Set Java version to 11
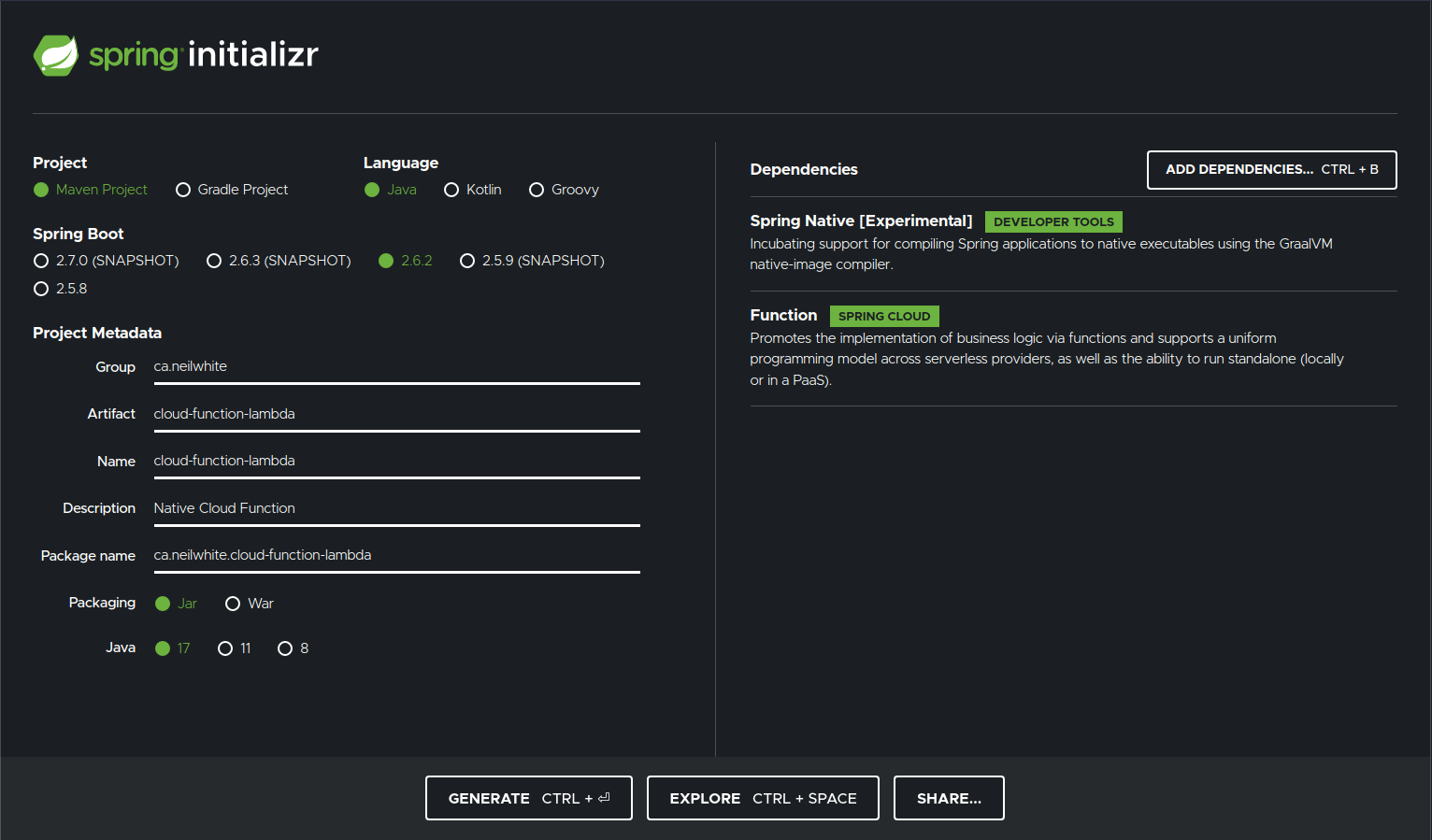The height and width of the screenshot is (840, 1432). [235, 648]
